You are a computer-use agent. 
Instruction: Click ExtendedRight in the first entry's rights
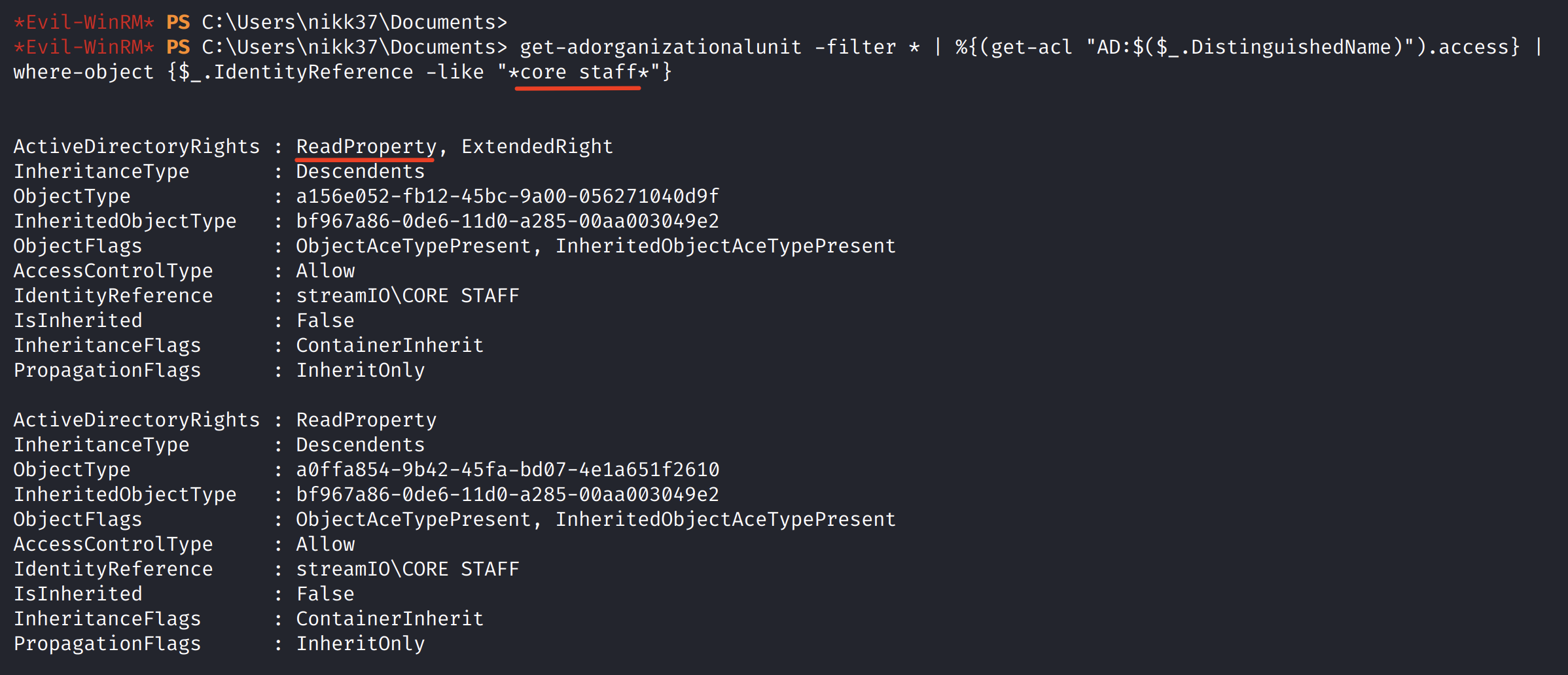(537, 147)
